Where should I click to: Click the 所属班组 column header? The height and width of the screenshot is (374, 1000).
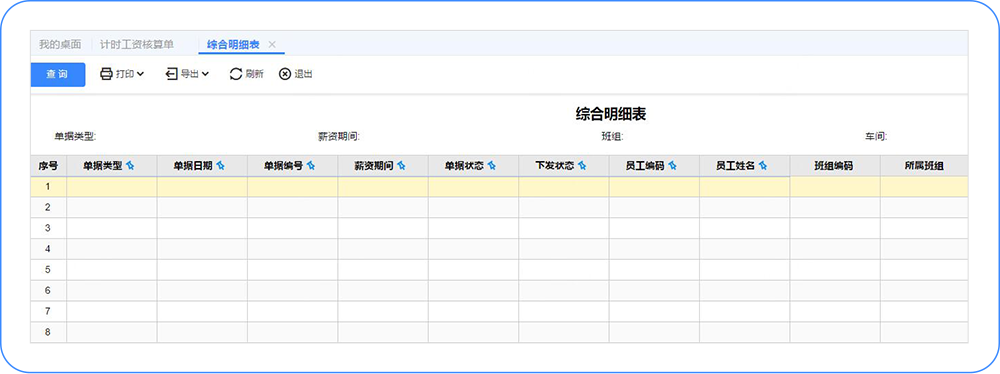pos(924,166)
